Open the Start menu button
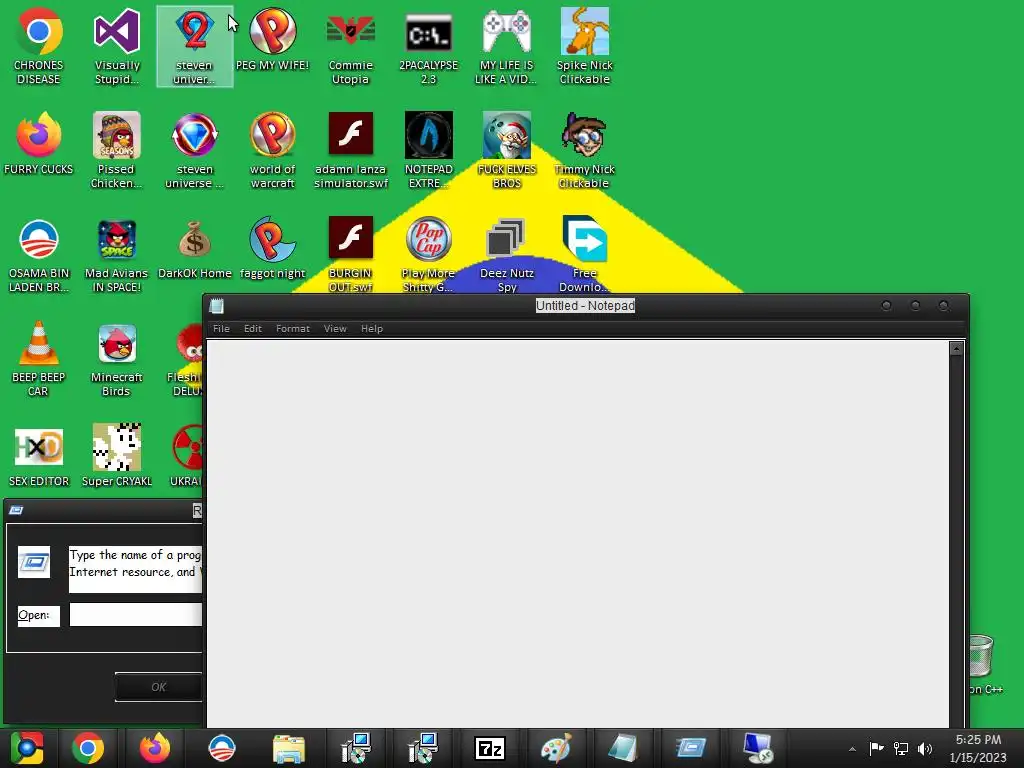 click(x=27, y=748)
